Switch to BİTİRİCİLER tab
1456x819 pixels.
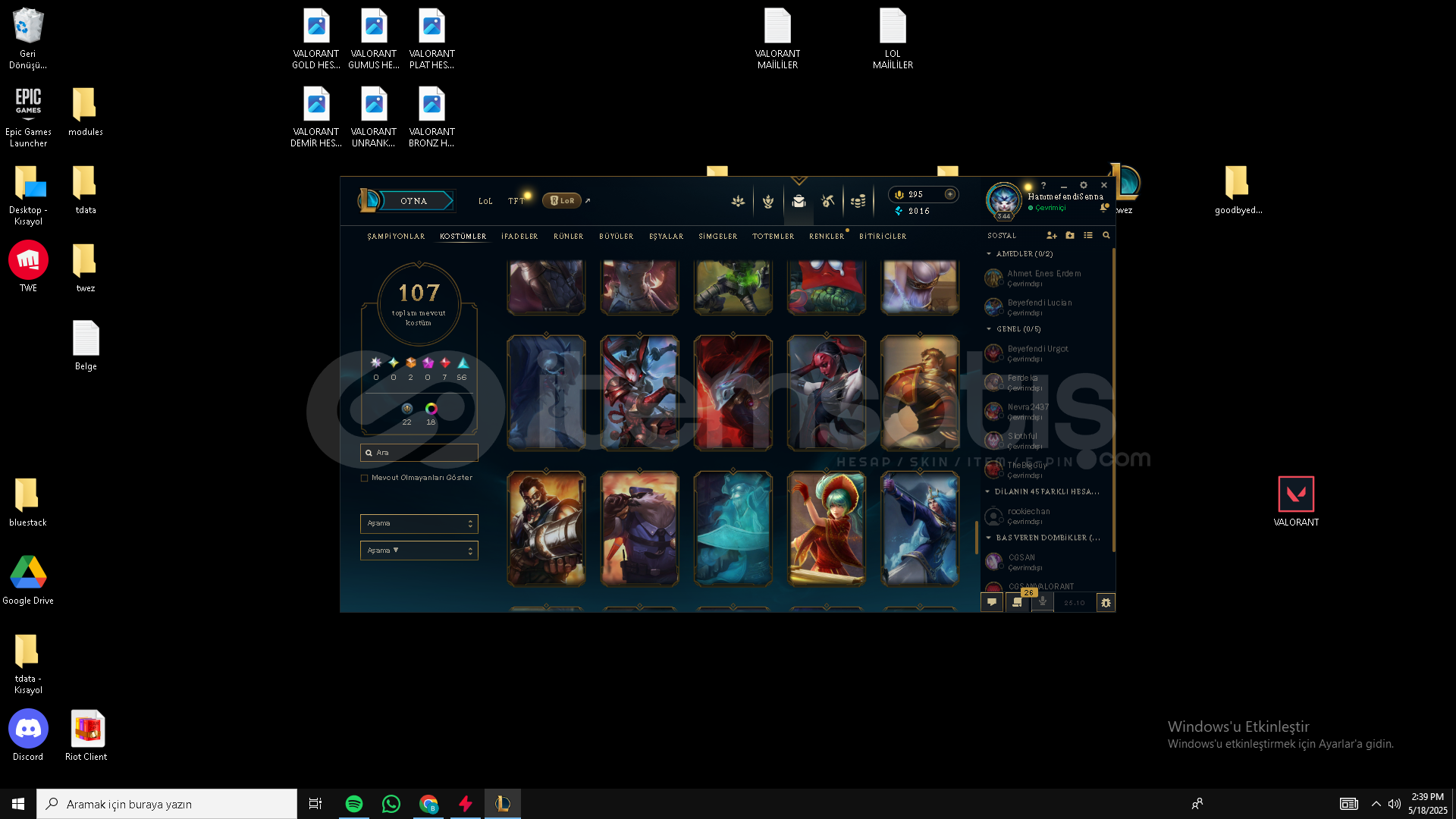tap(883, 237)
